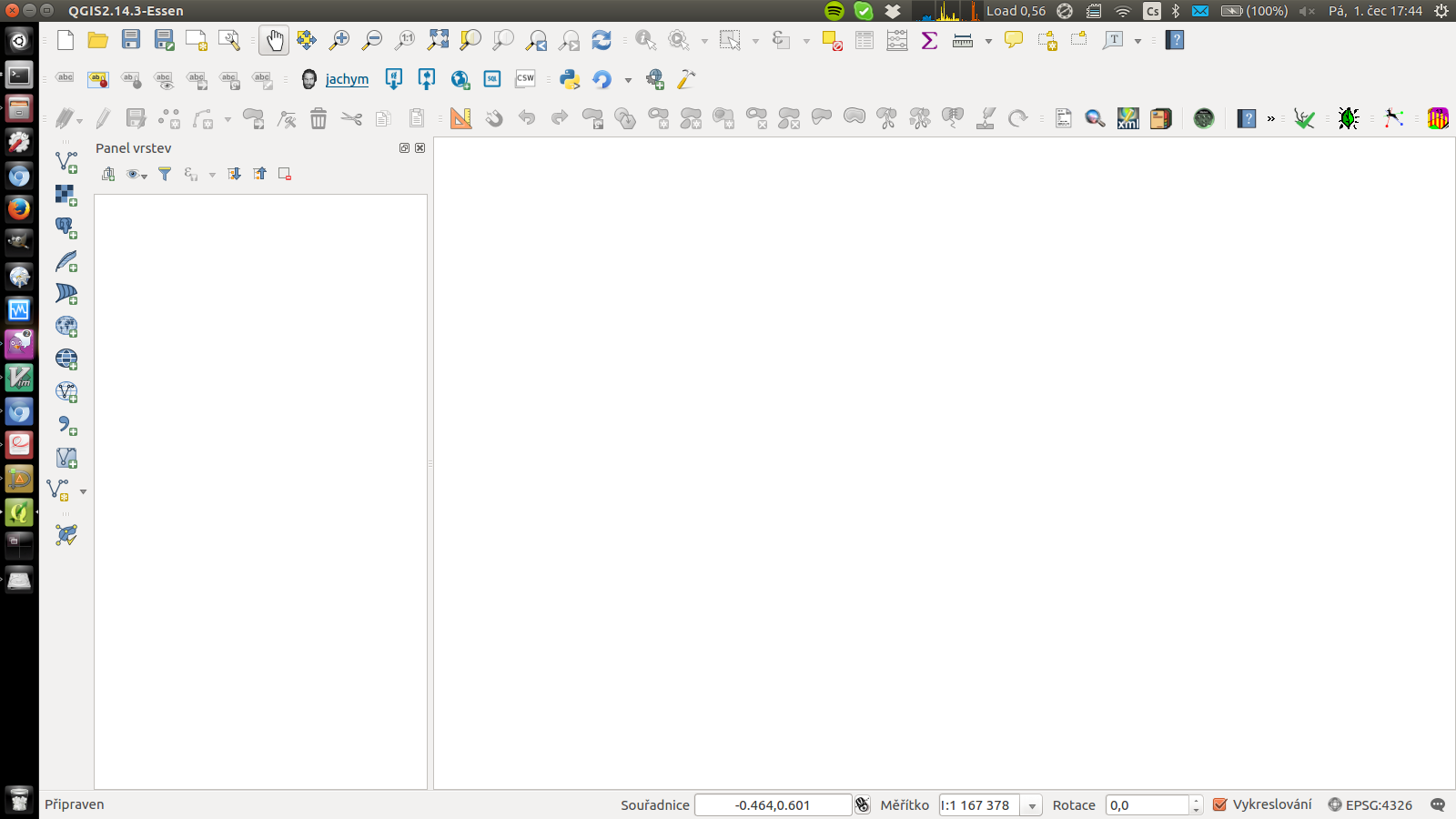Add Delimited Text Layer comma icon
The image size is (1456, 819).
coord(66,425)
